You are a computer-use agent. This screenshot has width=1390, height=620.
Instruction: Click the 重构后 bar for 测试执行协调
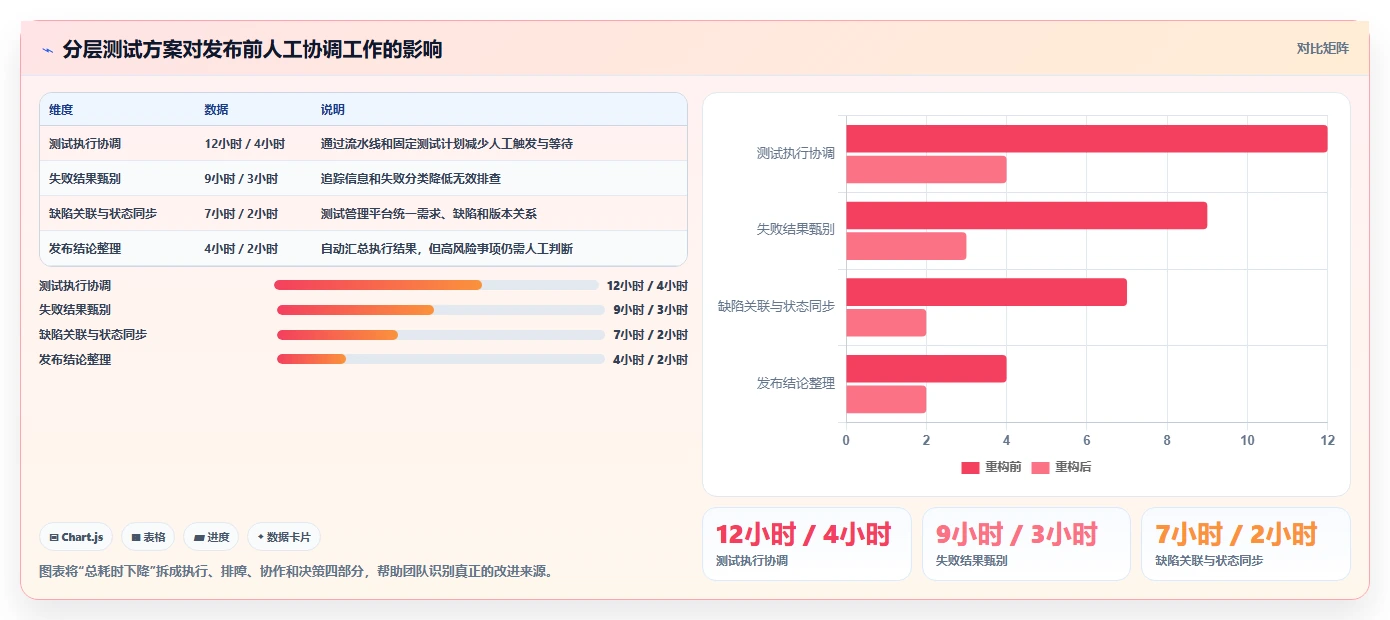point(926,169)
